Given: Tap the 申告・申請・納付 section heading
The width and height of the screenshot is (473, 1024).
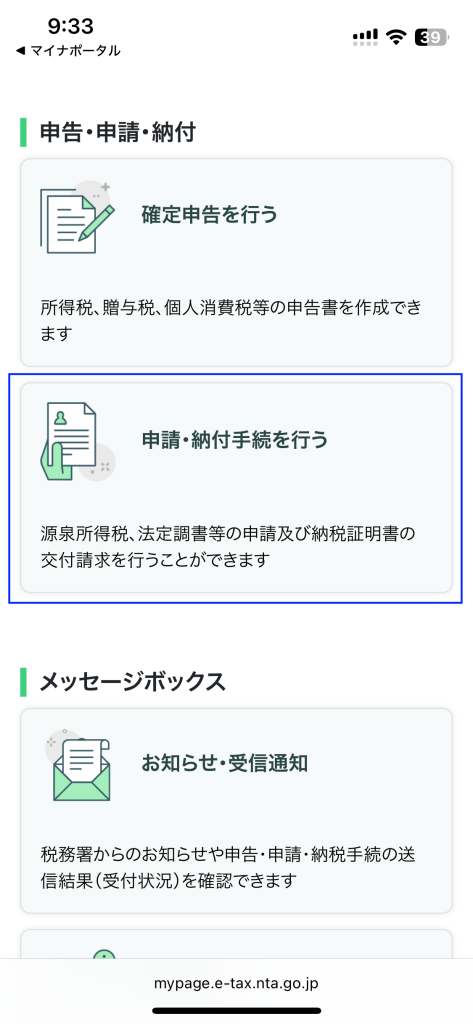Looking at the screenshot, I should pyautogui.click(x=118, y=133).
